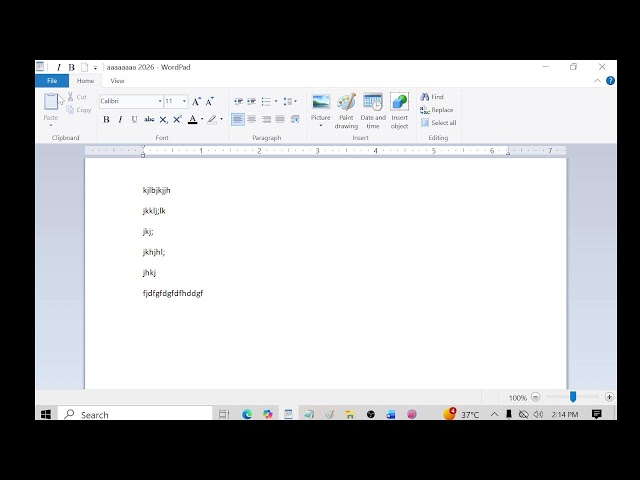Open File Explorer from the taskbar
The image size is (640, 480).
[x=350, y=414]
